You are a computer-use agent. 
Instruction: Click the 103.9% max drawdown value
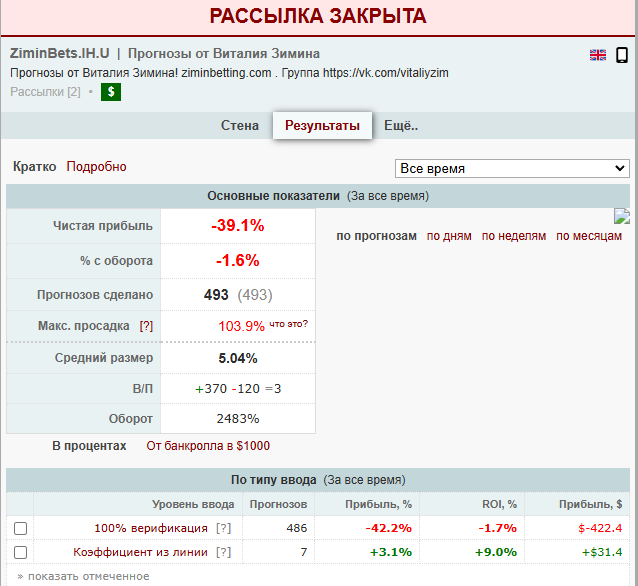click(x=241, y=326)
